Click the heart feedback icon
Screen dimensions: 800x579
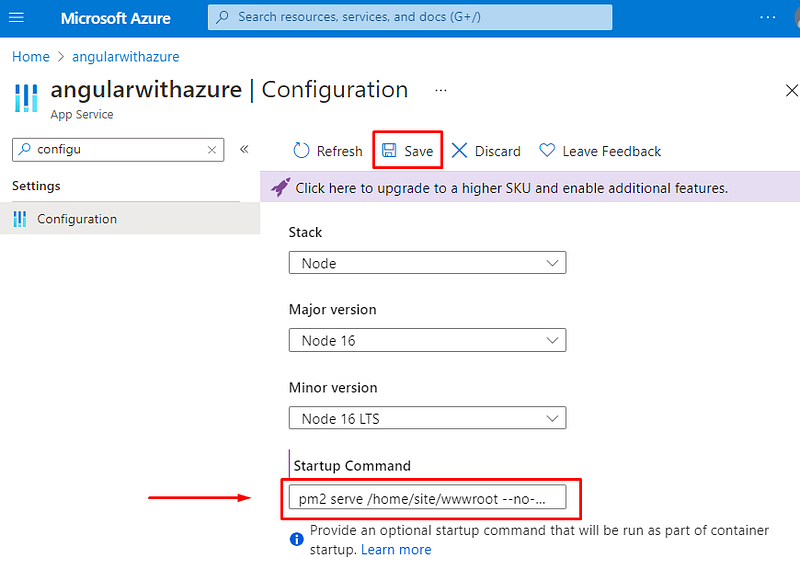547,150
